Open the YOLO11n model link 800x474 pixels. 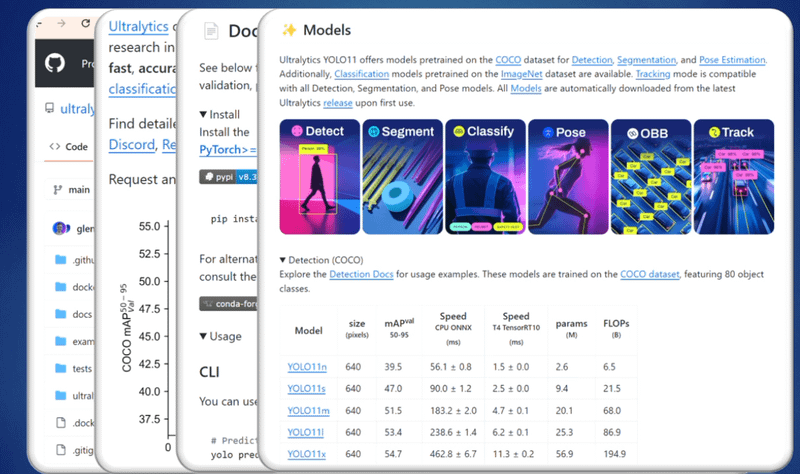point(306,367)
